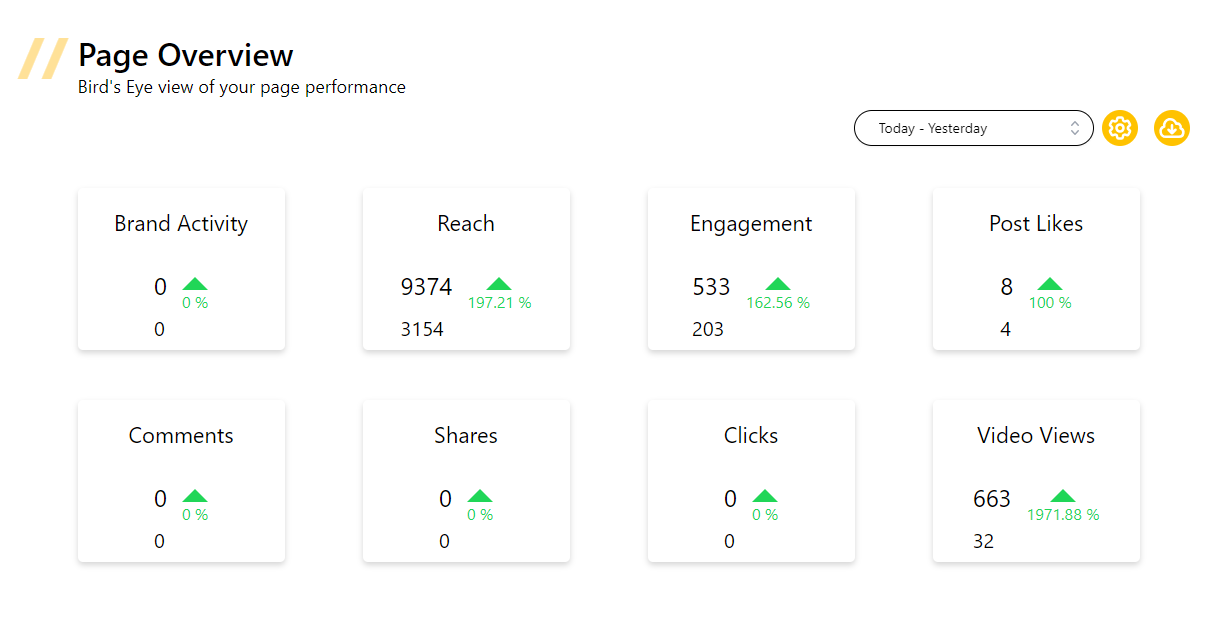Select the Comments card heading
This screenshot has height=644, width=1220.
pyautogui.click(x=181, y=436)
